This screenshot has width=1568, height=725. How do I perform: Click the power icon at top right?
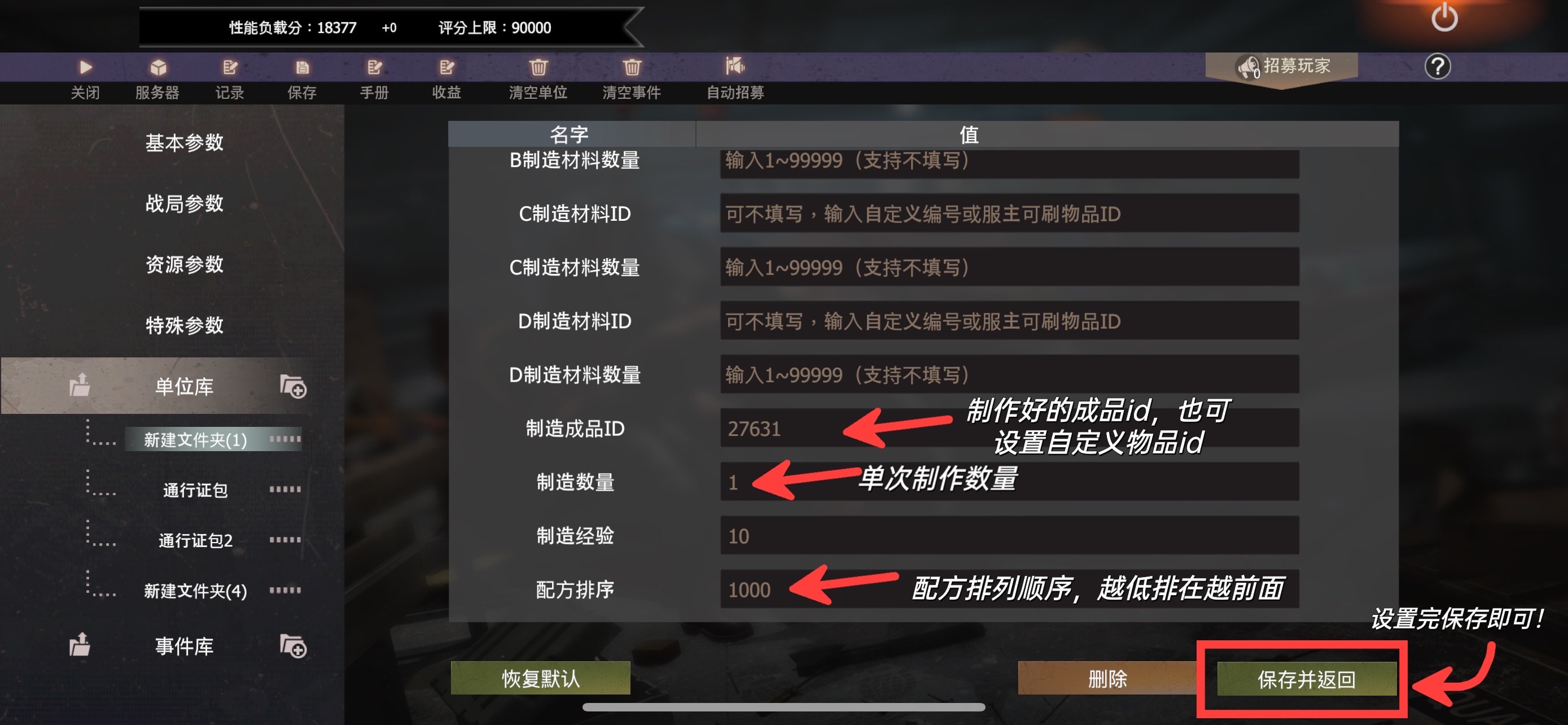click(x=1444, y=17)
